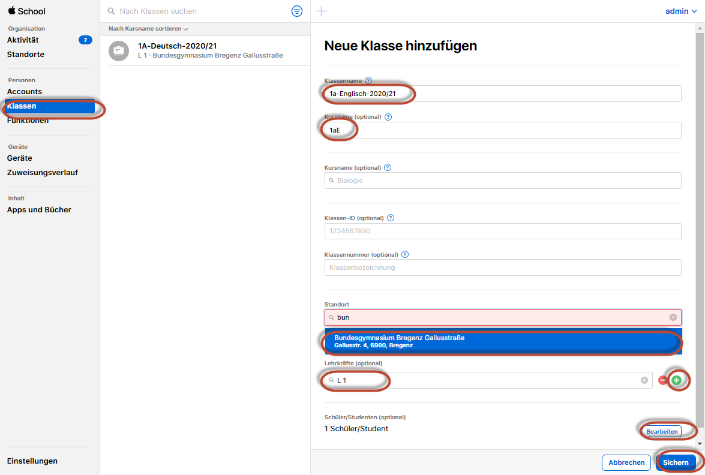This screenshot has height=475, width=705.
Task: Click the Sichern button
Action: click(x=677, y=462)
